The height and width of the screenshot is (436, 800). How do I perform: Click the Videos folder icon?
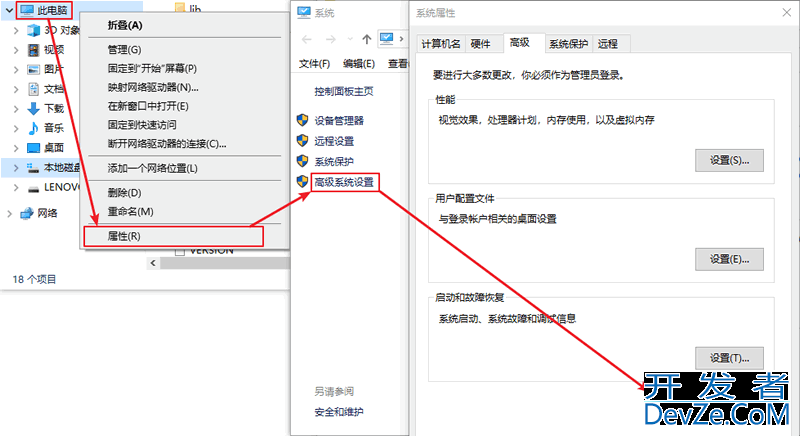[34, 49]
